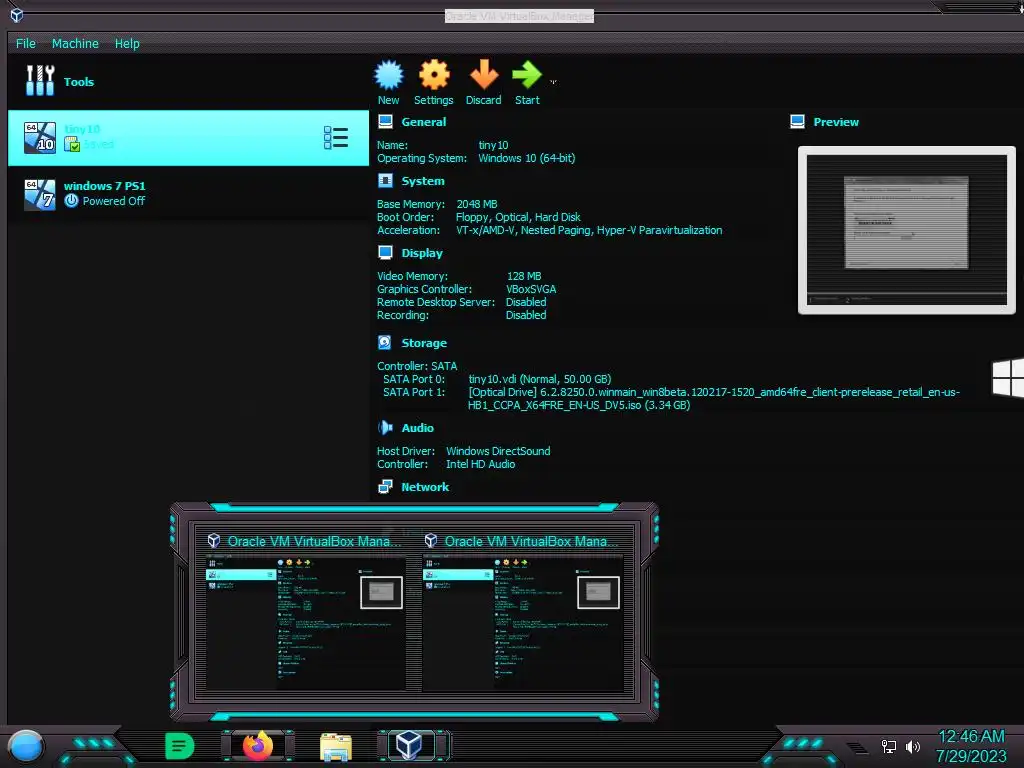
Task: Open the Machine menu
Action: click(75, 43)
